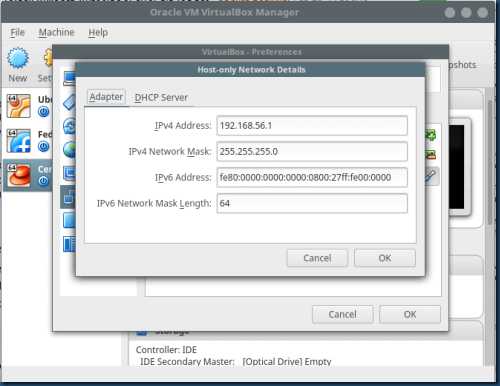Click OK in Host-only Network Details
Image resolution: width=500 pixels, height=386 pixels.
[x=385, y=258]
